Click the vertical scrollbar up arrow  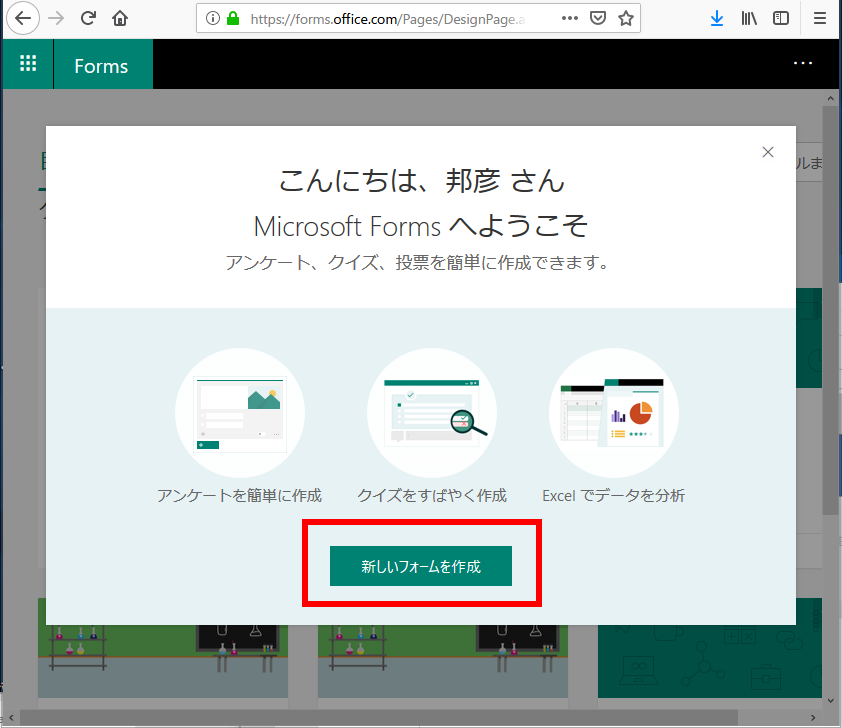click(x=831, y=98)
